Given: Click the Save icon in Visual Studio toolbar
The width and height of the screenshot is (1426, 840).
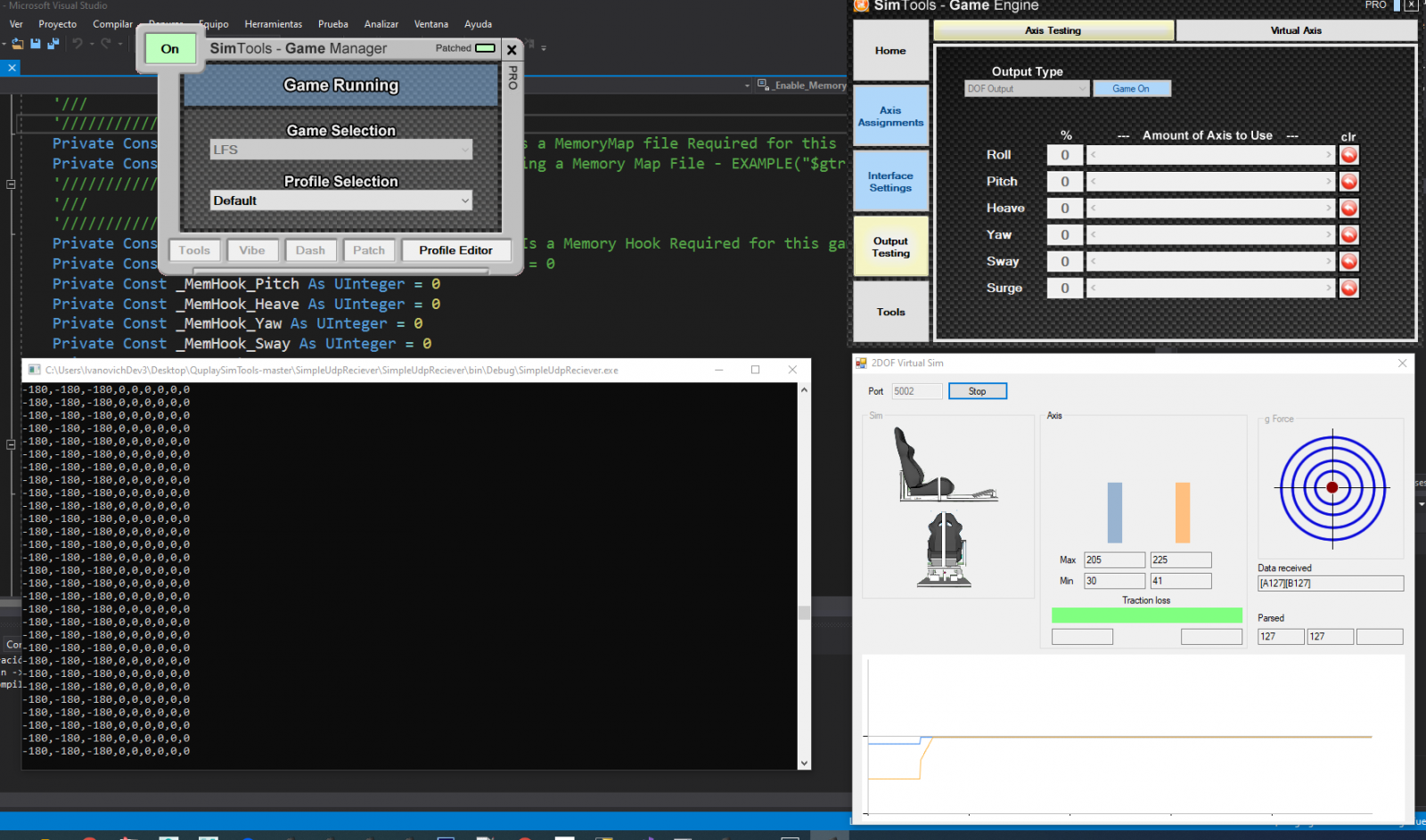Looking at the screenshot, I should pos(36,44).
